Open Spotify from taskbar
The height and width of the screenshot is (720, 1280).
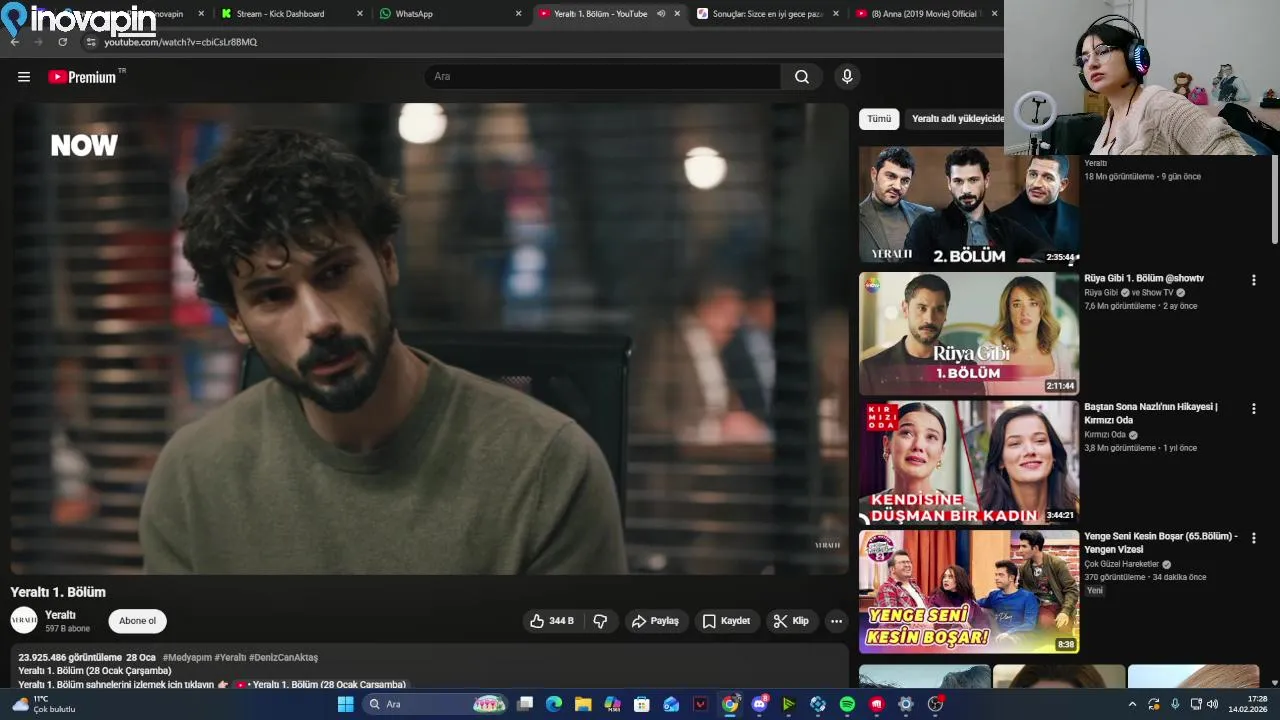[847, 704]
